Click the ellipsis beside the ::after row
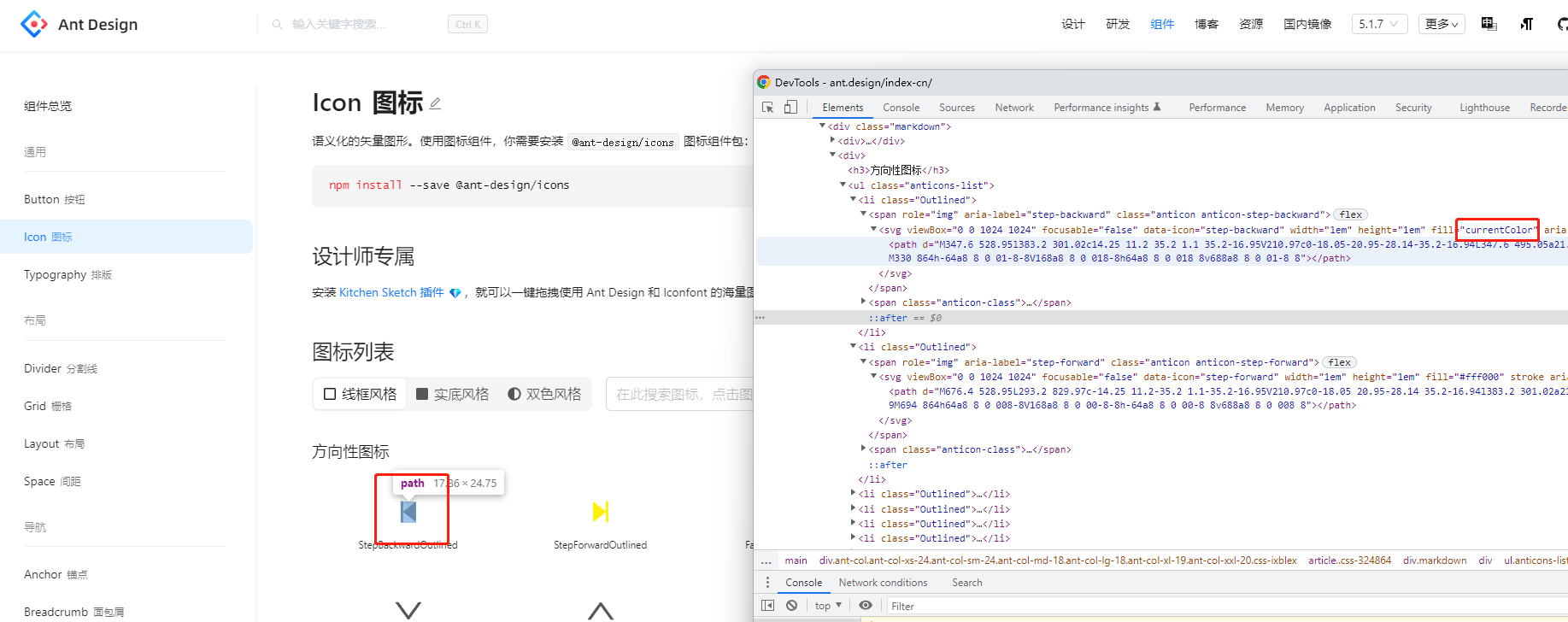1568x622 pixels. (761, 318)
